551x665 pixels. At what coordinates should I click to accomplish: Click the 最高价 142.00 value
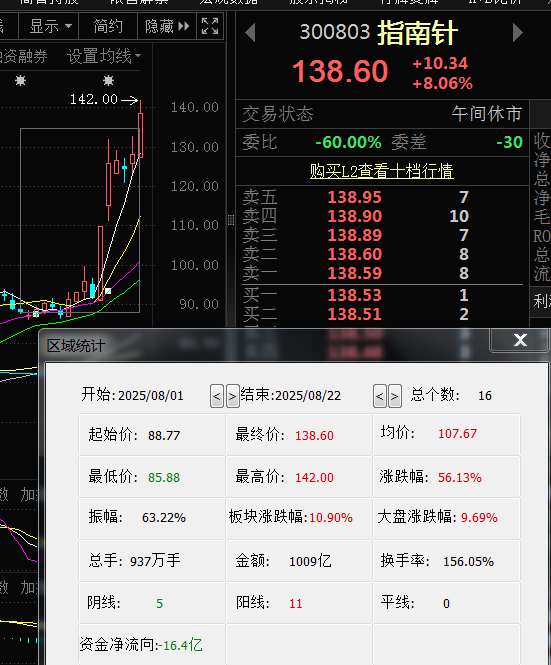(x=314, y=478)
